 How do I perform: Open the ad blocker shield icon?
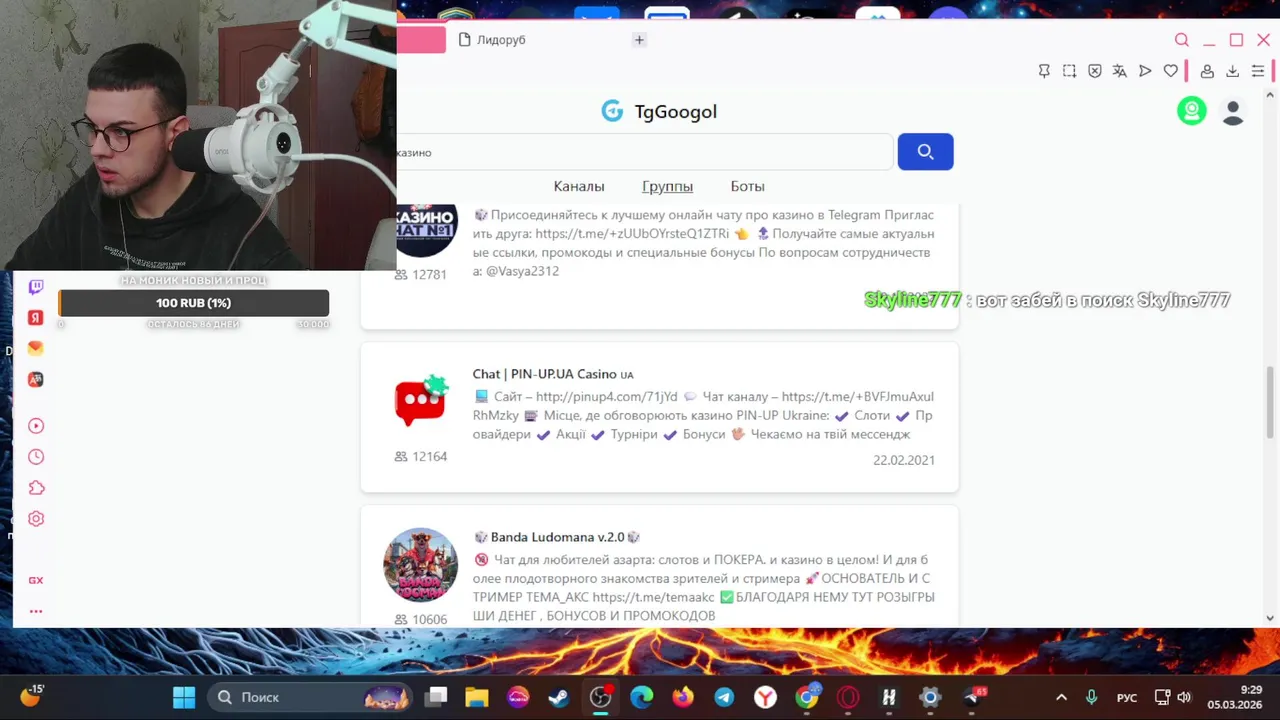click(x=1095, y=71)
